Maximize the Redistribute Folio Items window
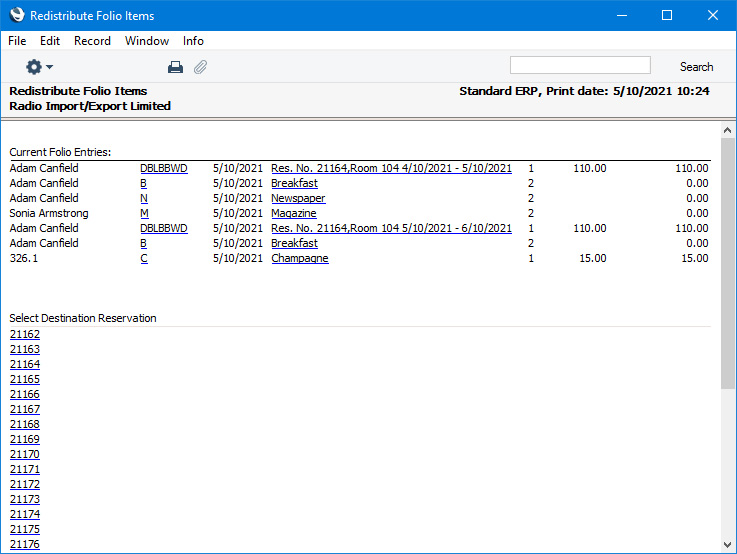Screen dimensions: 737x554 tap(667, 15)
